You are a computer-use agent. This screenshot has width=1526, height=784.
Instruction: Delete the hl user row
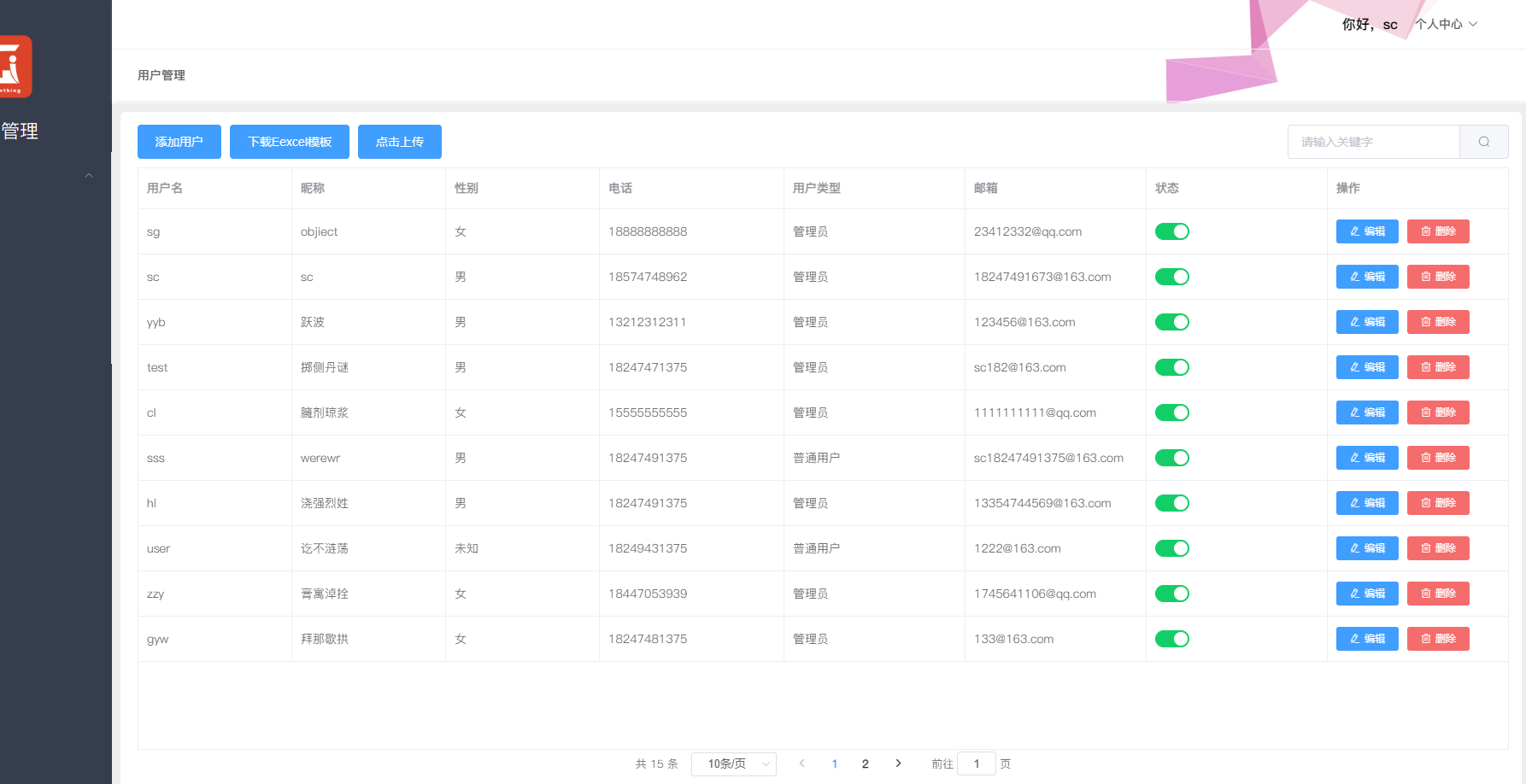click(1438, 503)
